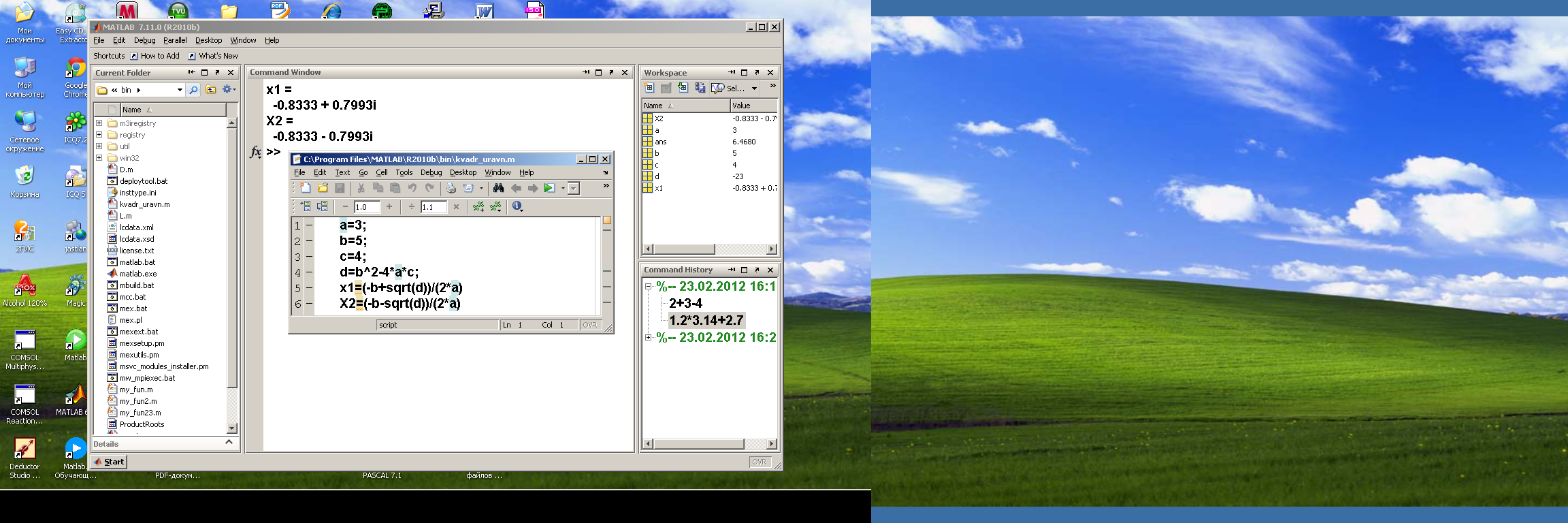The image size is (1568, 523).
Task: Expand win32 folder
Action: (x=99, y=158)
